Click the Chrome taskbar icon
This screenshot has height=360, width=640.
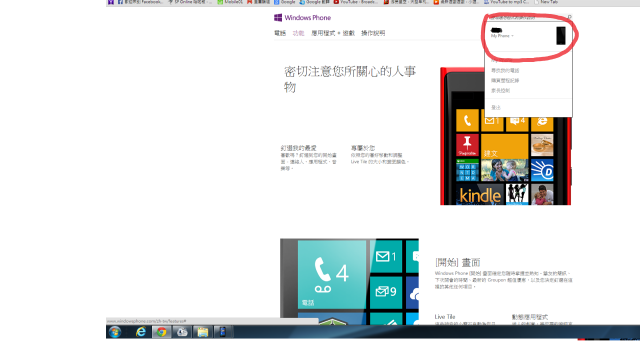(x=162, y=332)
